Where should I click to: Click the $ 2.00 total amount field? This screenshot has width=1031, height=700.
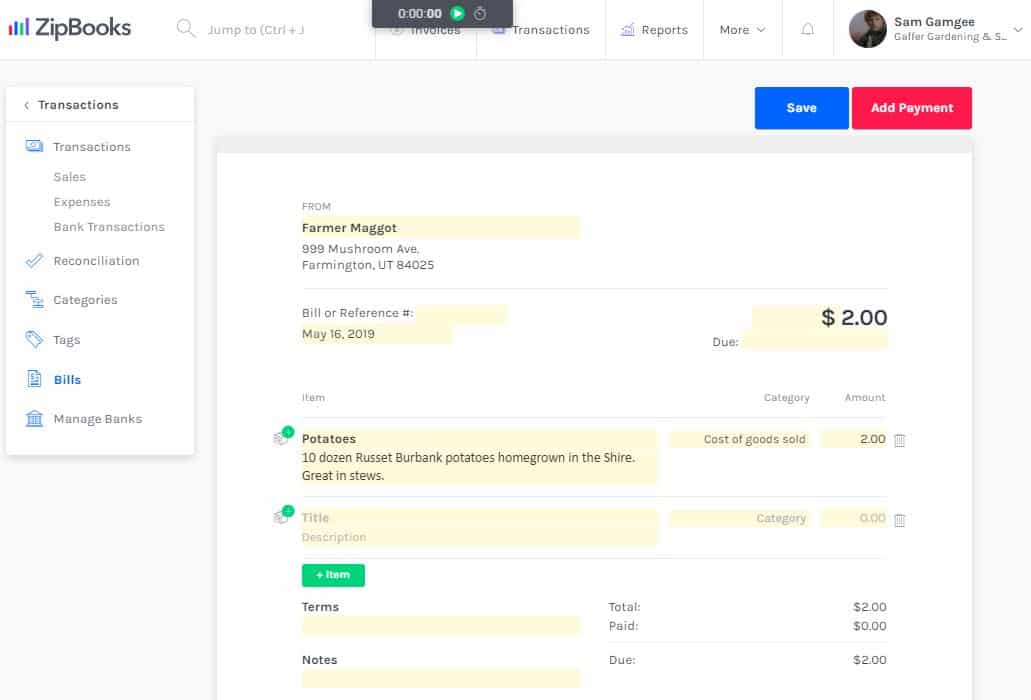820,318
